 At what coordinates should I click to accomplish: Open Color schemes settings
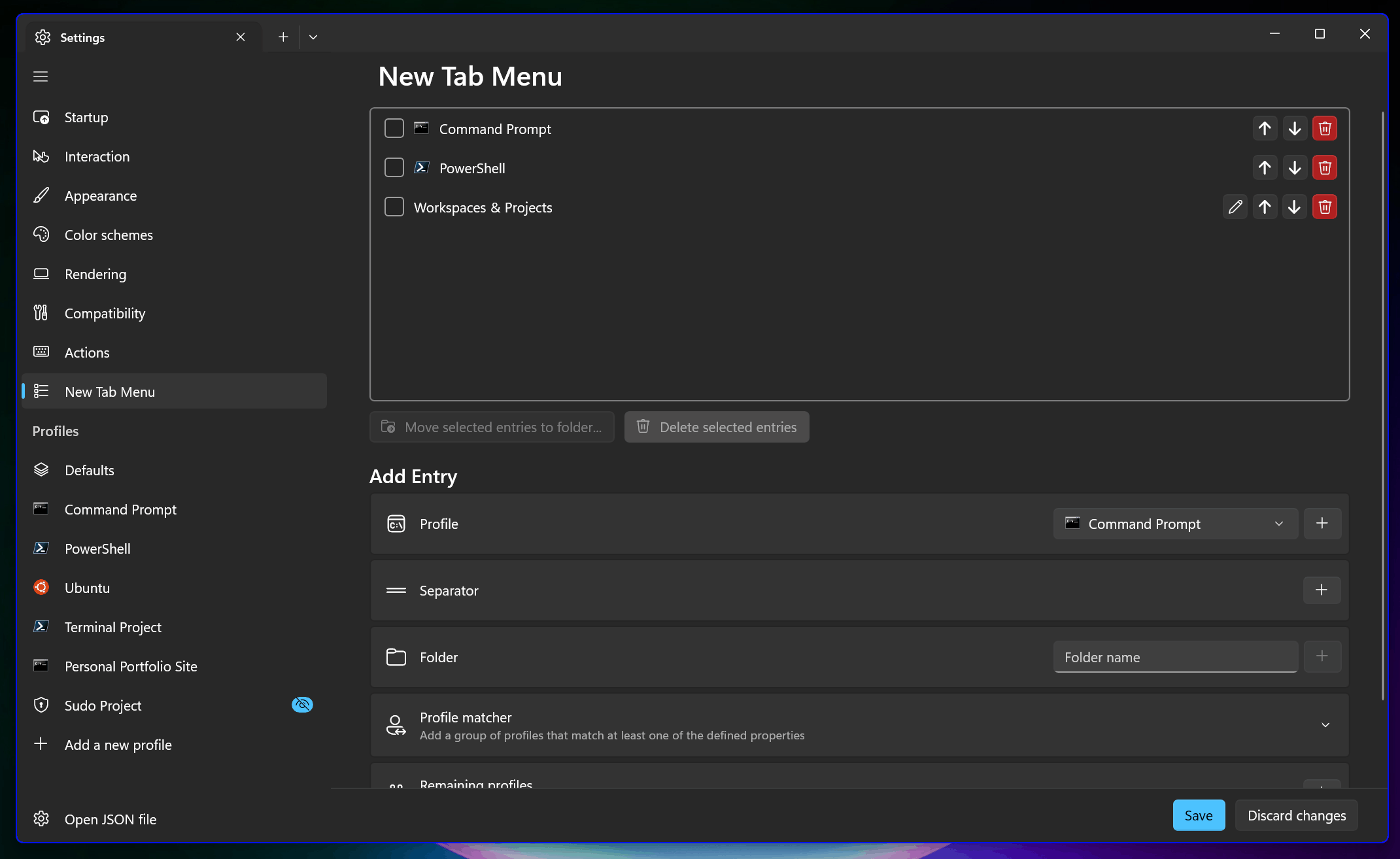[x=174, y=235]
